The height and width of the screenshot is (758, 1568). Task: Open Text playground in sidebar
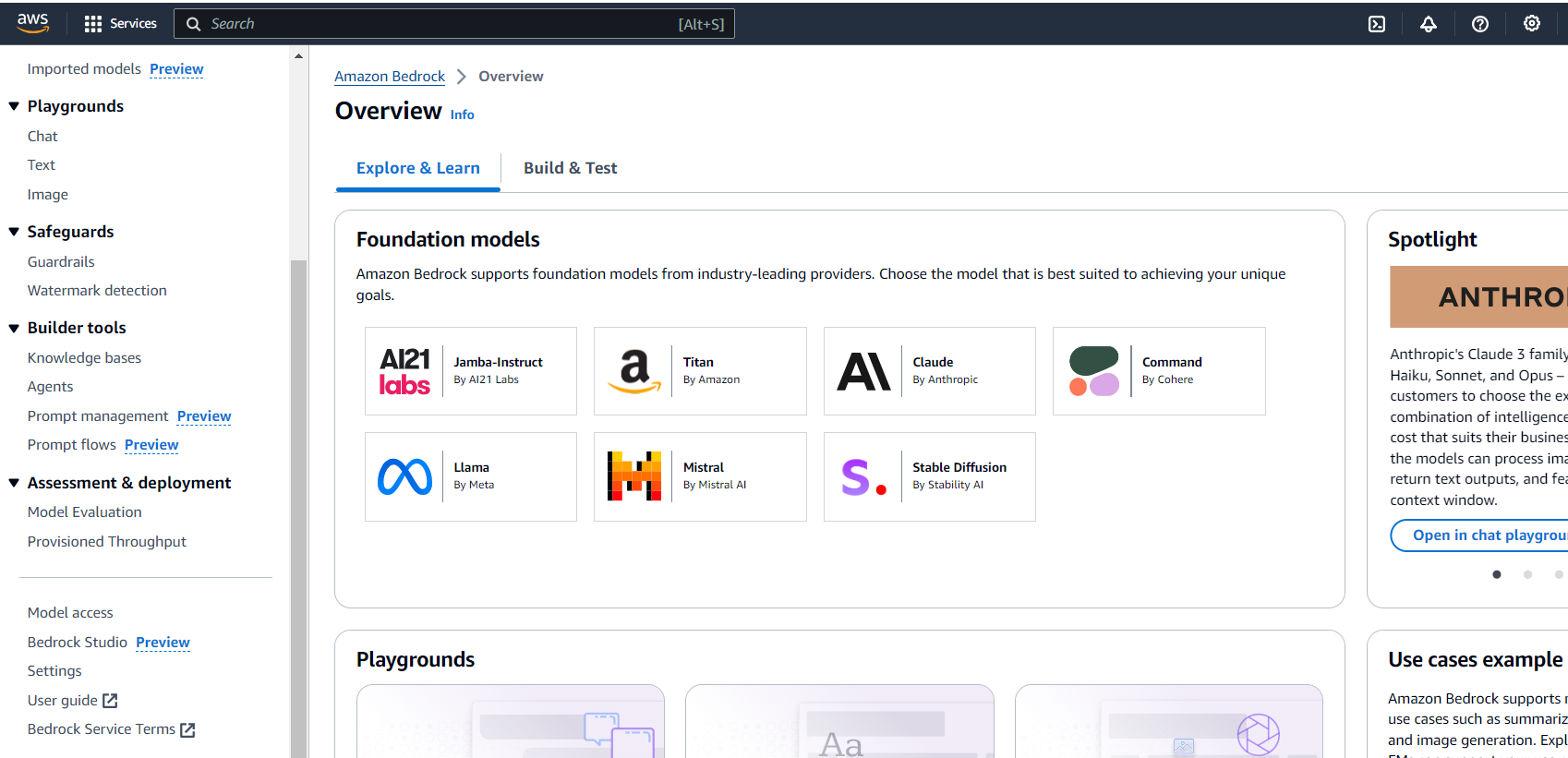(x=42, y=165)
